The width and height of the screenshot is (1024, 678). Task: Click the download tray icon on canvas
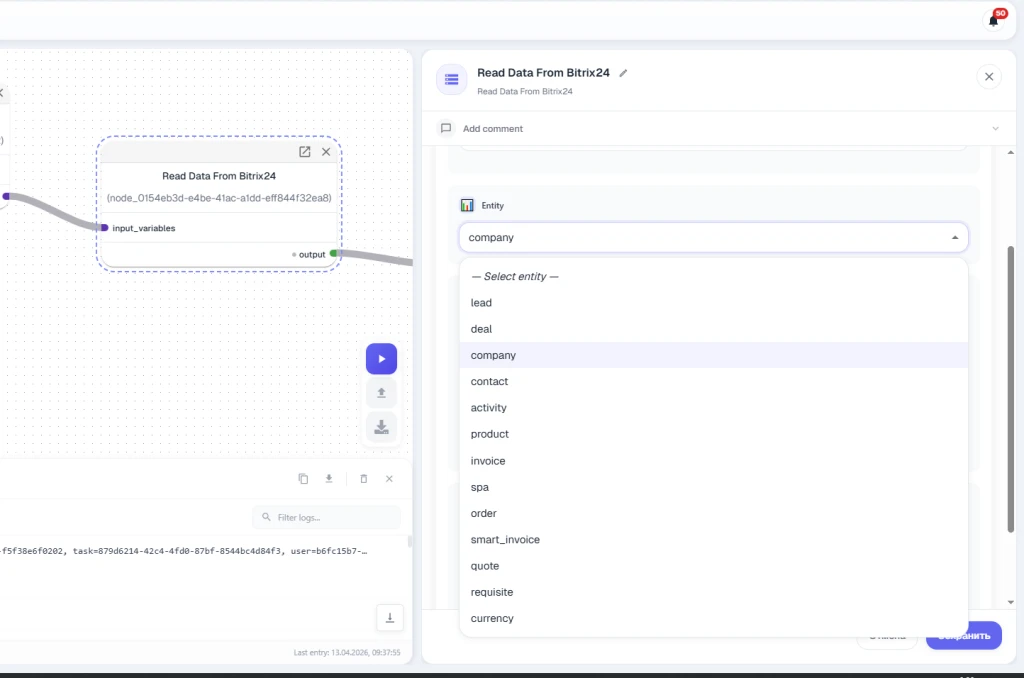coord(381,427)
